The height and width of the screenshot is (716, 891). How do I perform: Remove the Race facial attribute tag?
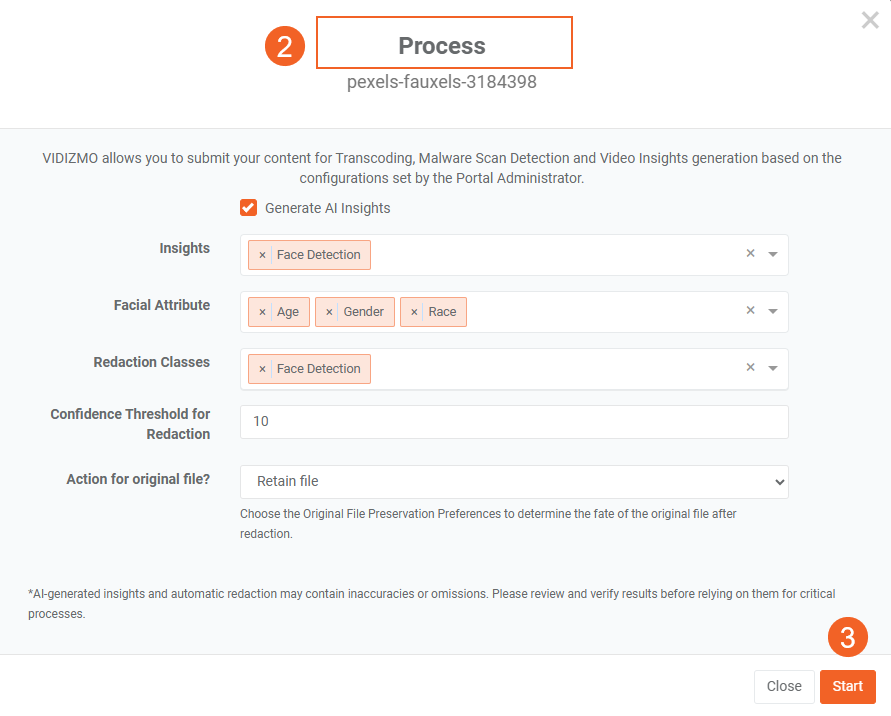(x=414, y=312)
